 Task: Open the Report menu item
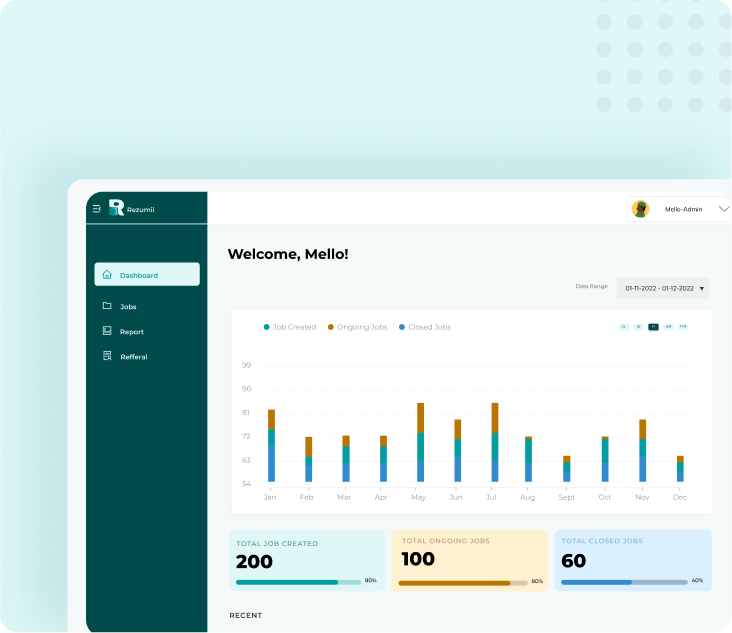[x=132, y=332]
